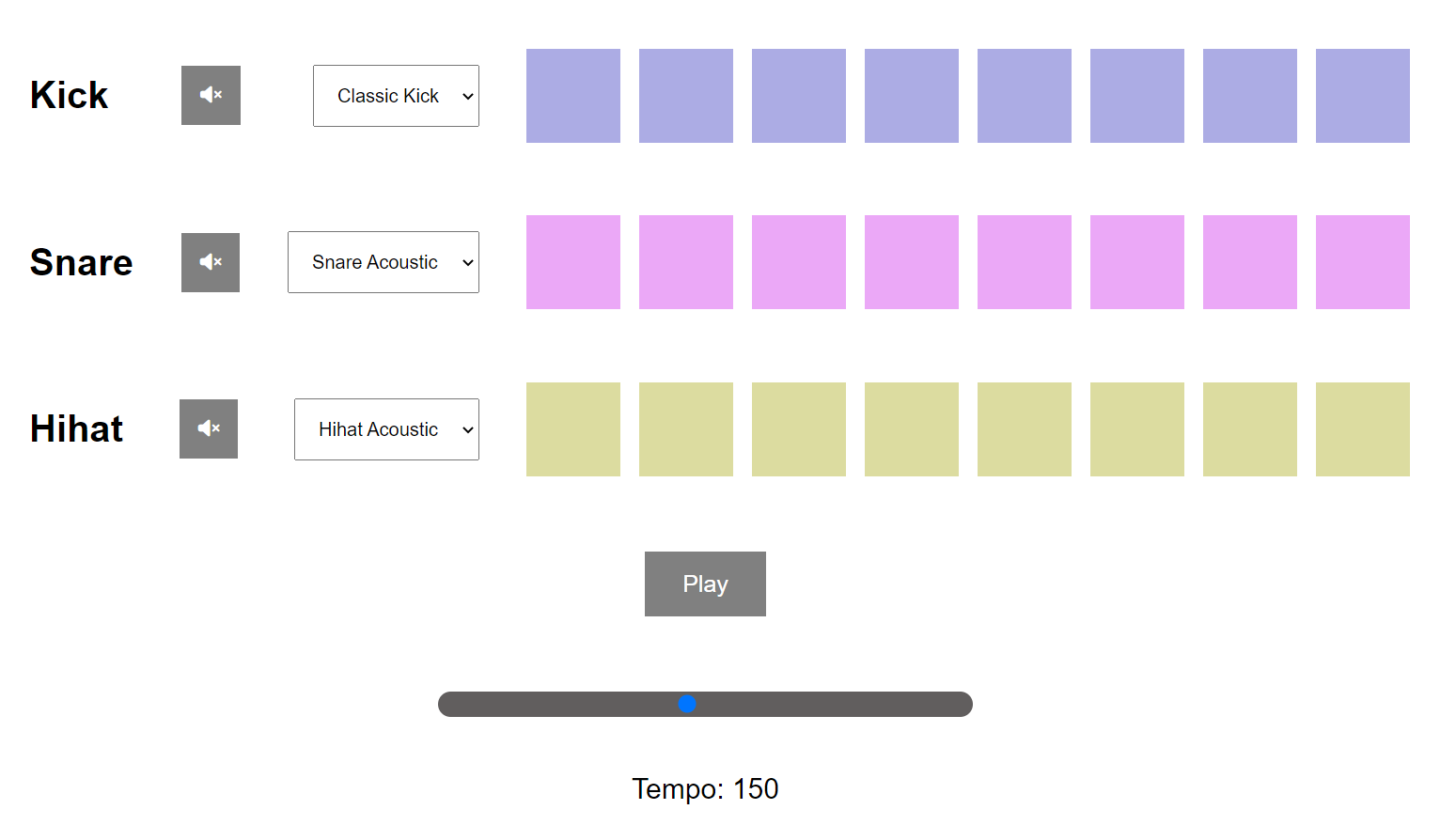This screenshot has height=825, width=1456.
Task: Activate the fifth Hihat step pad
Action: point(1024,428)
